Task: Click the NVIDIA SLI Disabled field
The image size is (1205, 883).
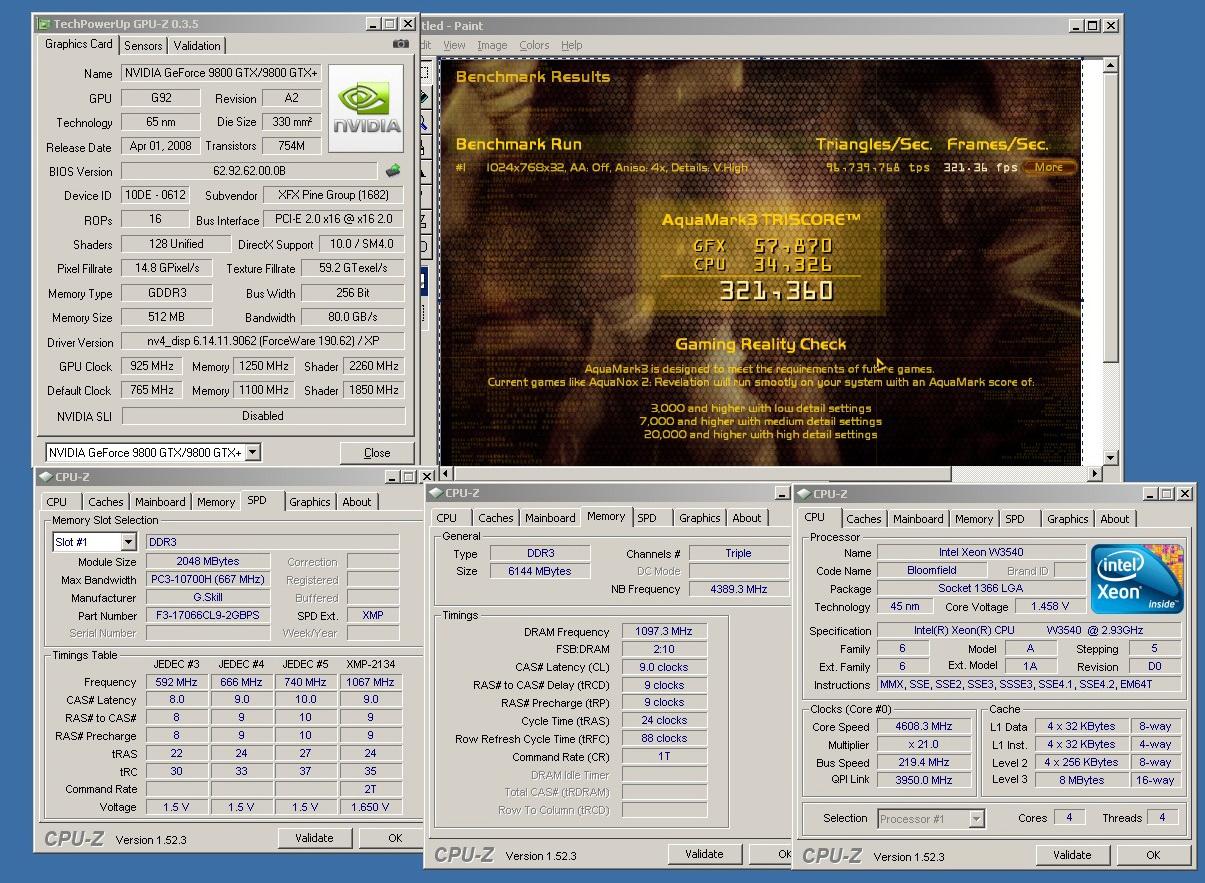Action: pyautogui.click(x=263, y=415)
